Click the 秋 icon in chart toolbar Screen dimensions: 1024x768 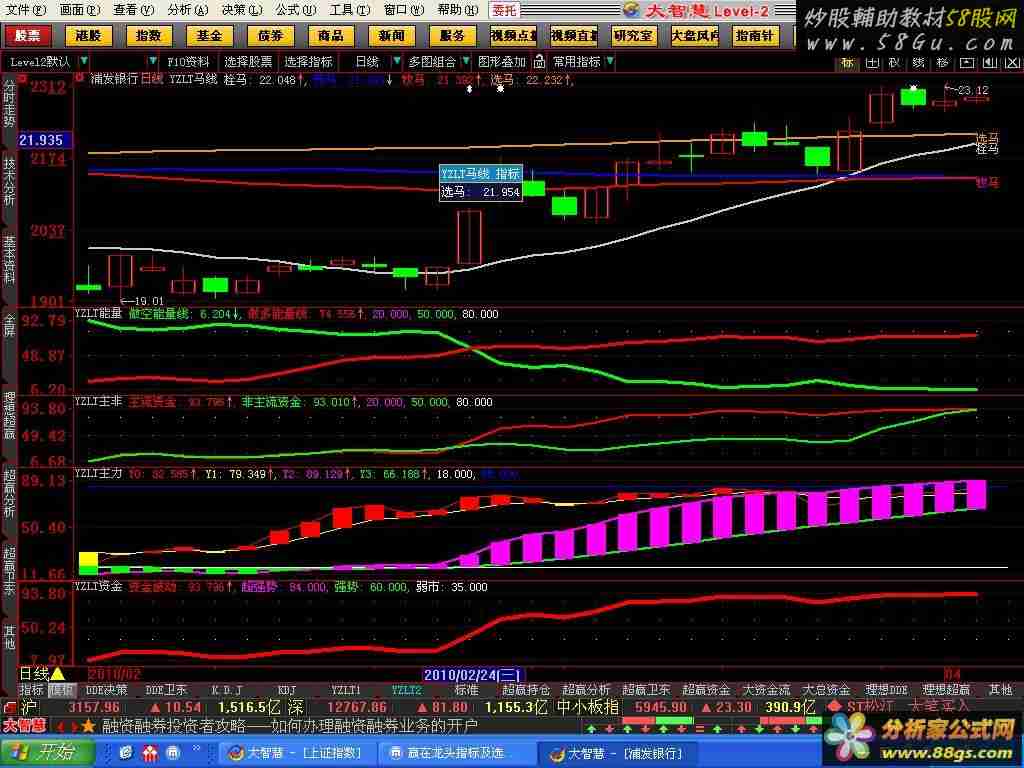coord(895,63)
